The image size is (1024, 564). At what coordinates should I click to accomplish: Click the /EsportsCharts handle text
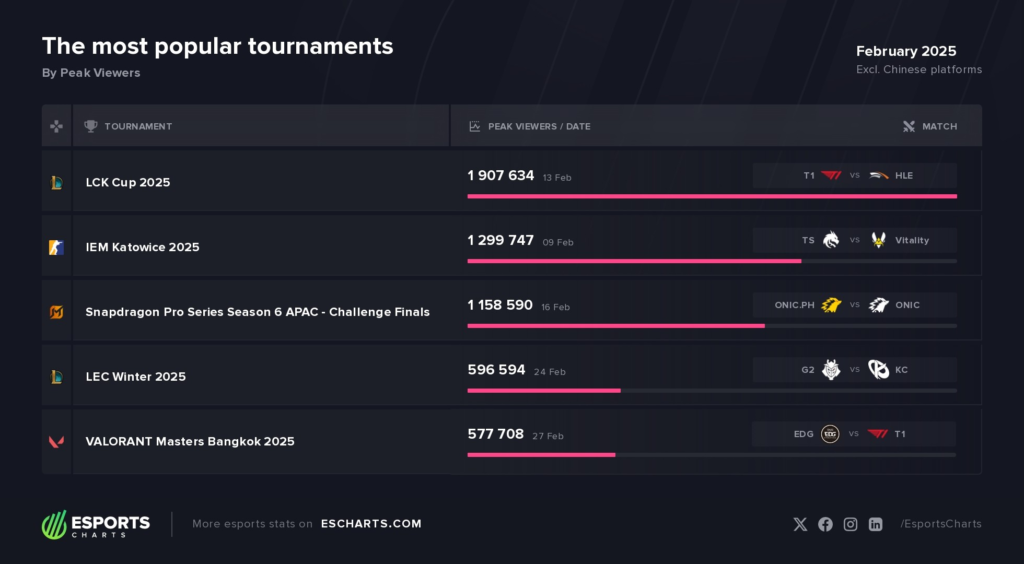pyautogui.click(x=940, y=524)
